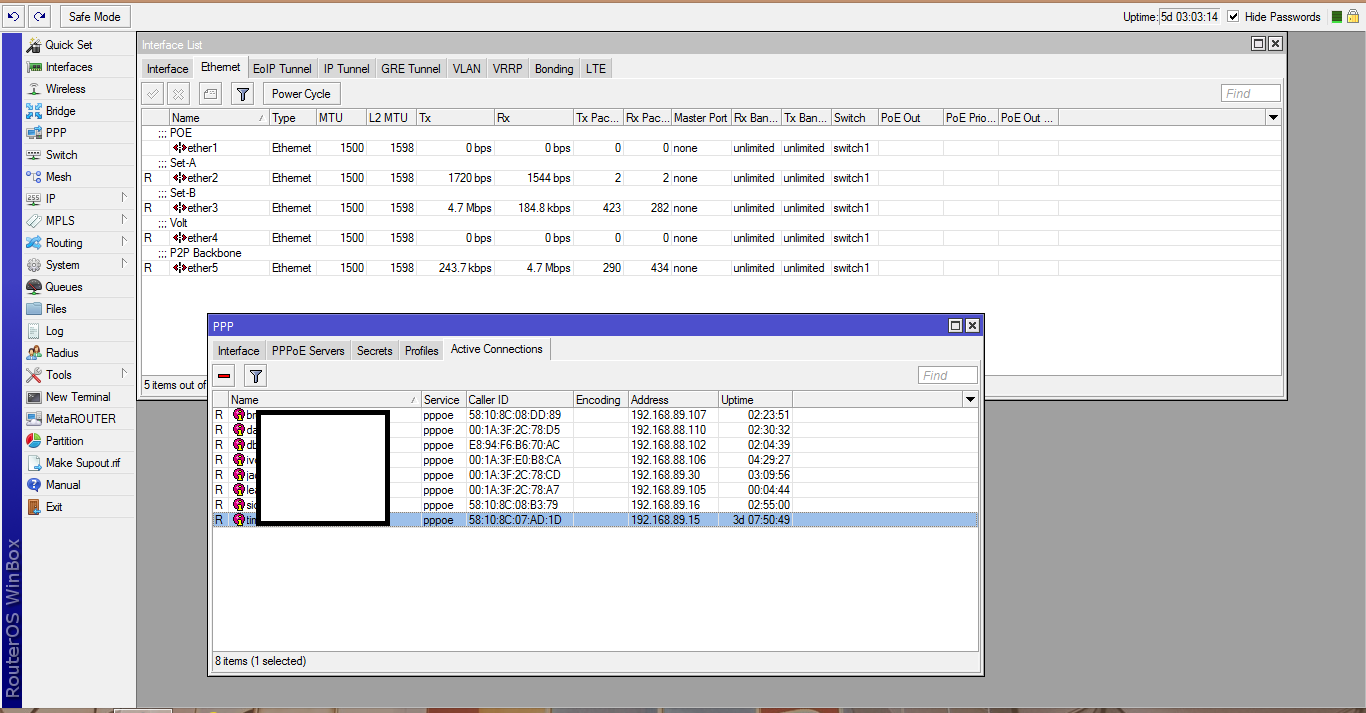The width and height of the screenshot is (1366, 713).
Task: Sort PPP connections by Caller ID header
Action: (x=519, y=400)
